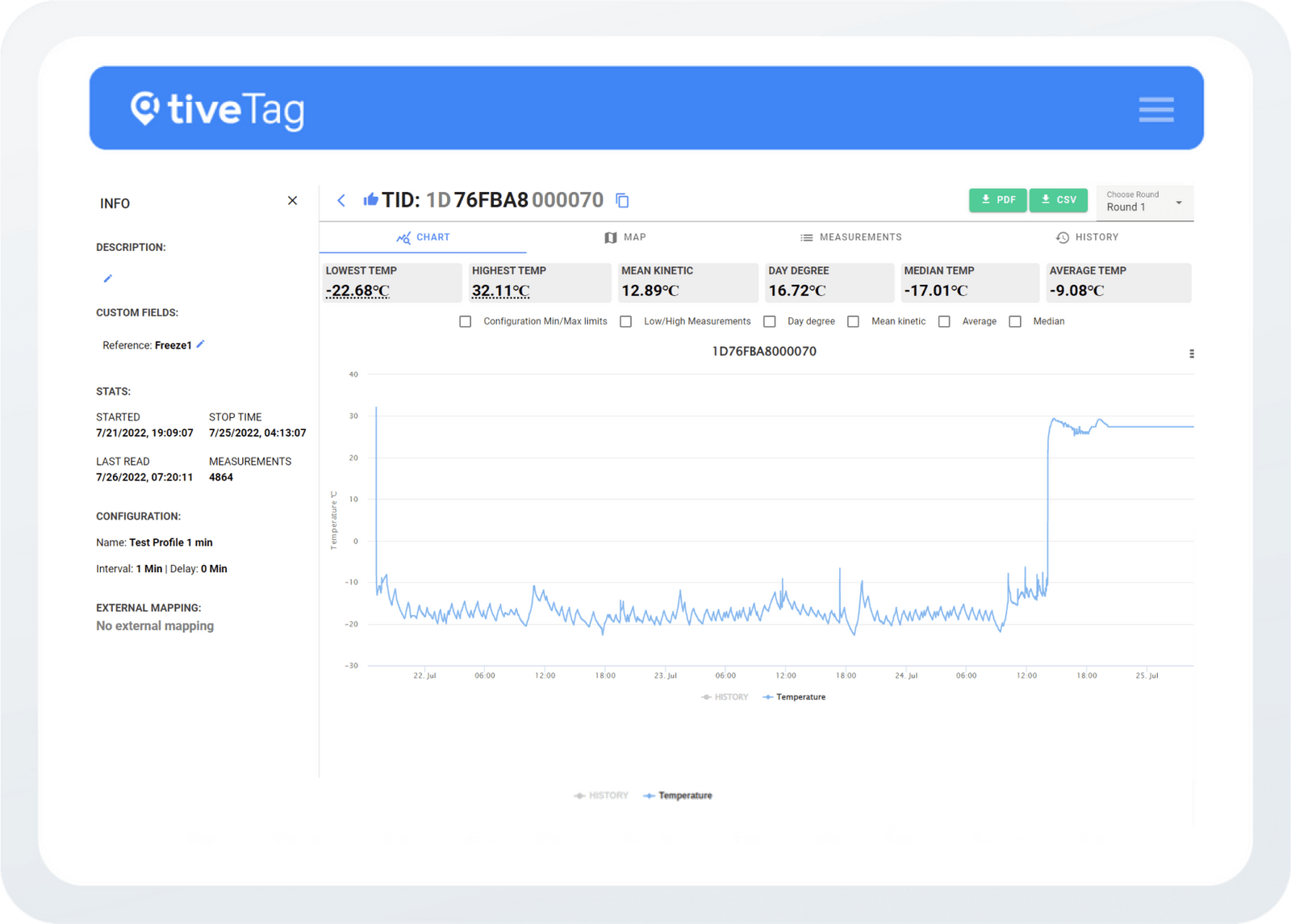
Task: Open the Measurements tab
Action: point(851,237)
